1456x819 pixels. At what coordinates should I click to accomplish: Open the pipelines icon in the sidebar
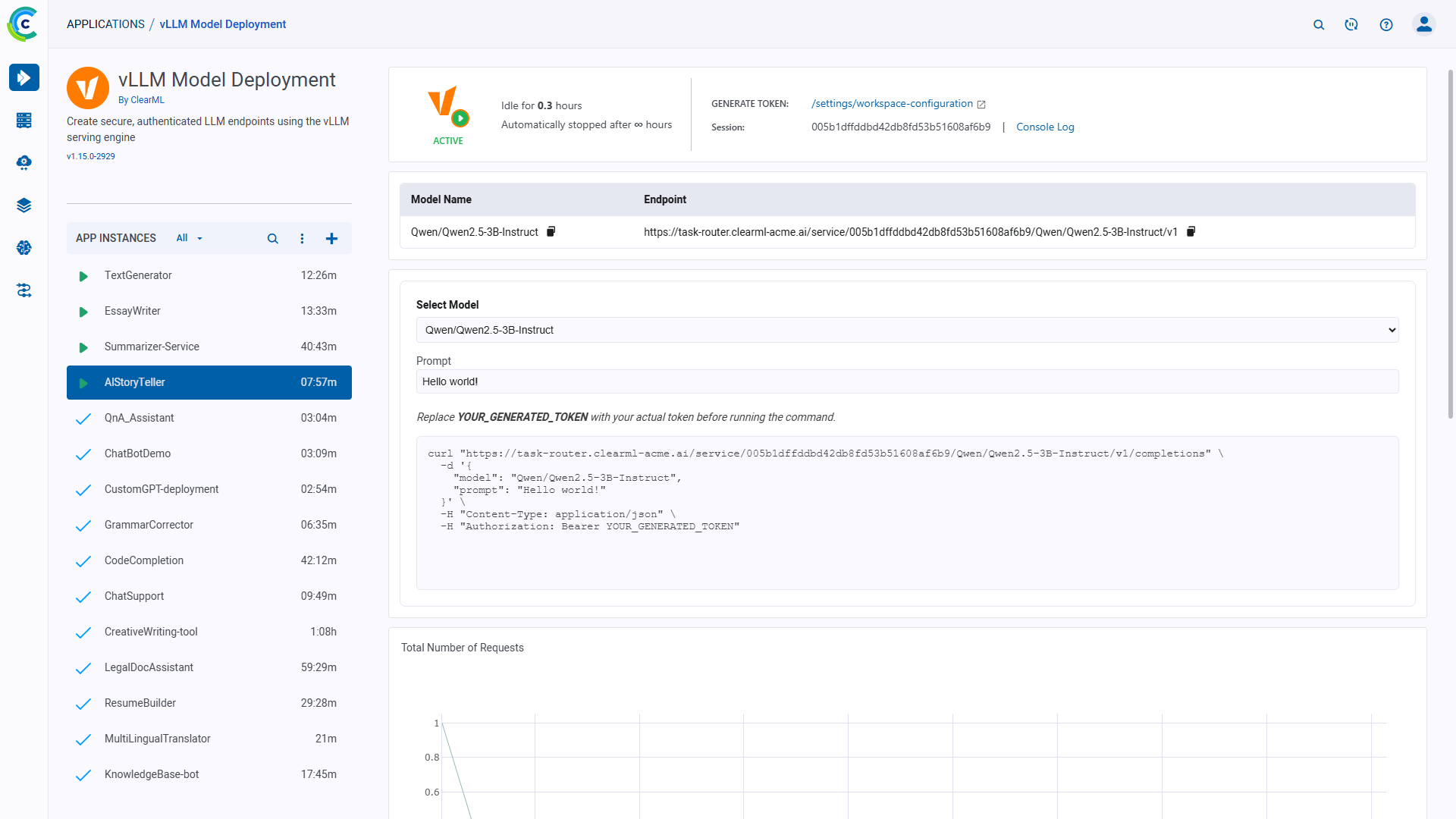click(x=24, y=290)
